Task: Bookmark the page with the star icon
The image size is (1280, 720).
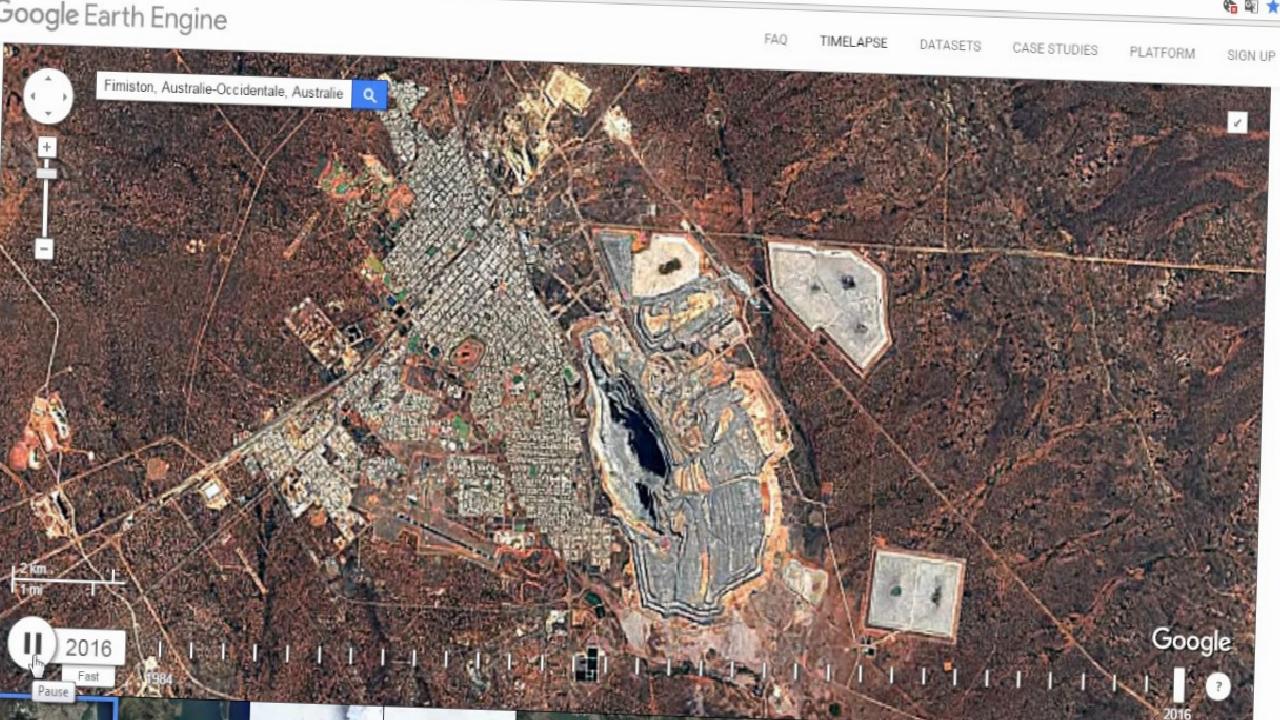Action: pyautogui.click(x=1273, y=6)
